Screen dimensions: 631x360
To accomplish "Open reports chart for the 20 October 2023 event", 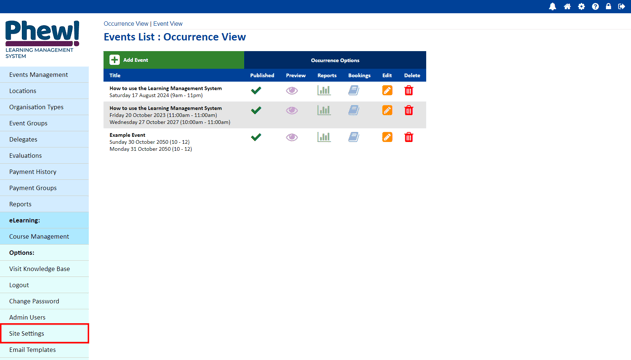I will (x=324, y=110).
